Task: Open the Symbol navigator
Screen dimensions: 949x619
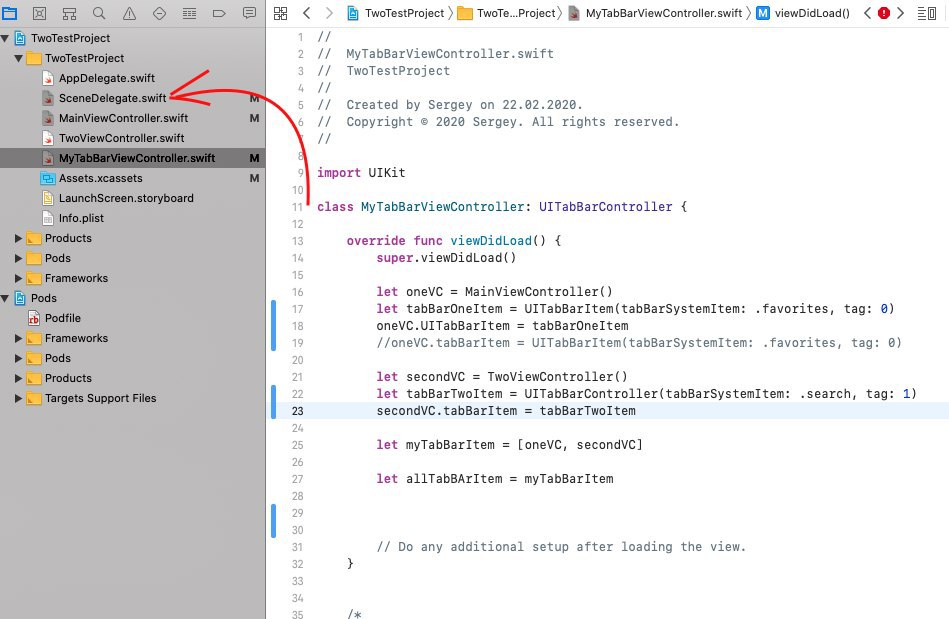Action: tap(70, 13)
